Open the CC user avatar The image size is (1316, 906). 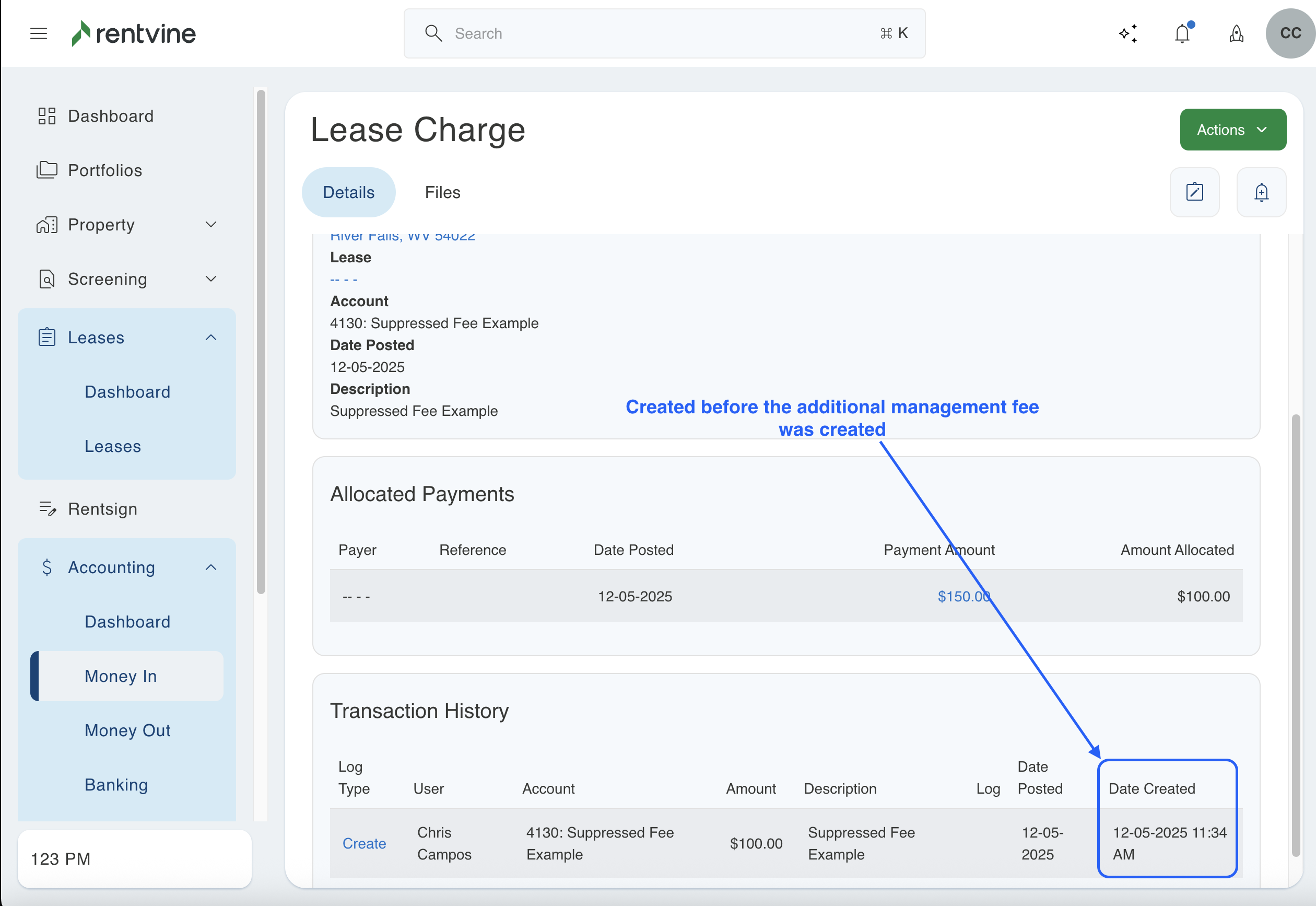[x=1290, y=33]
